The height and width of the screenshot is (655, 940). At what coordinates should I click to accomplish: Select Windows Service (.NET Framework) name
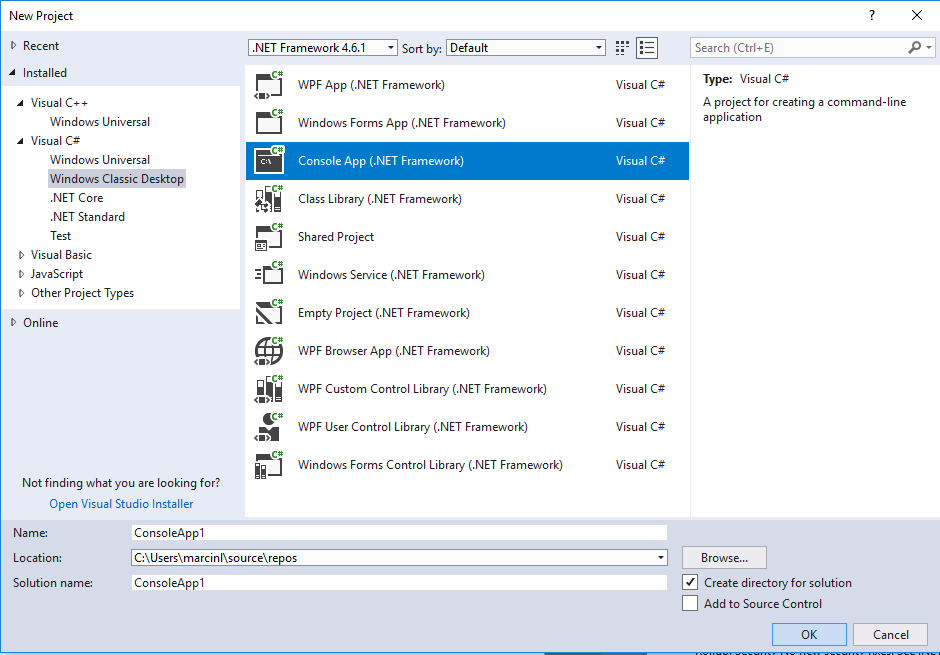tap(391, 275)
